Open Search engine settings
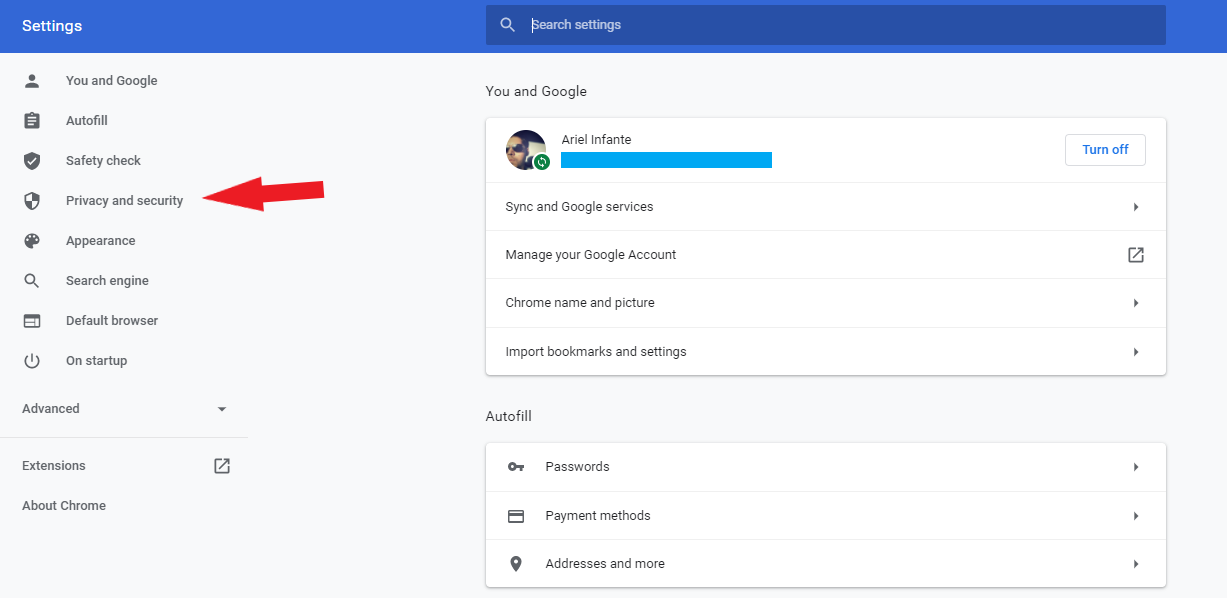Image resolution: width=1227 pixels, height=598 pixels. 107,281
